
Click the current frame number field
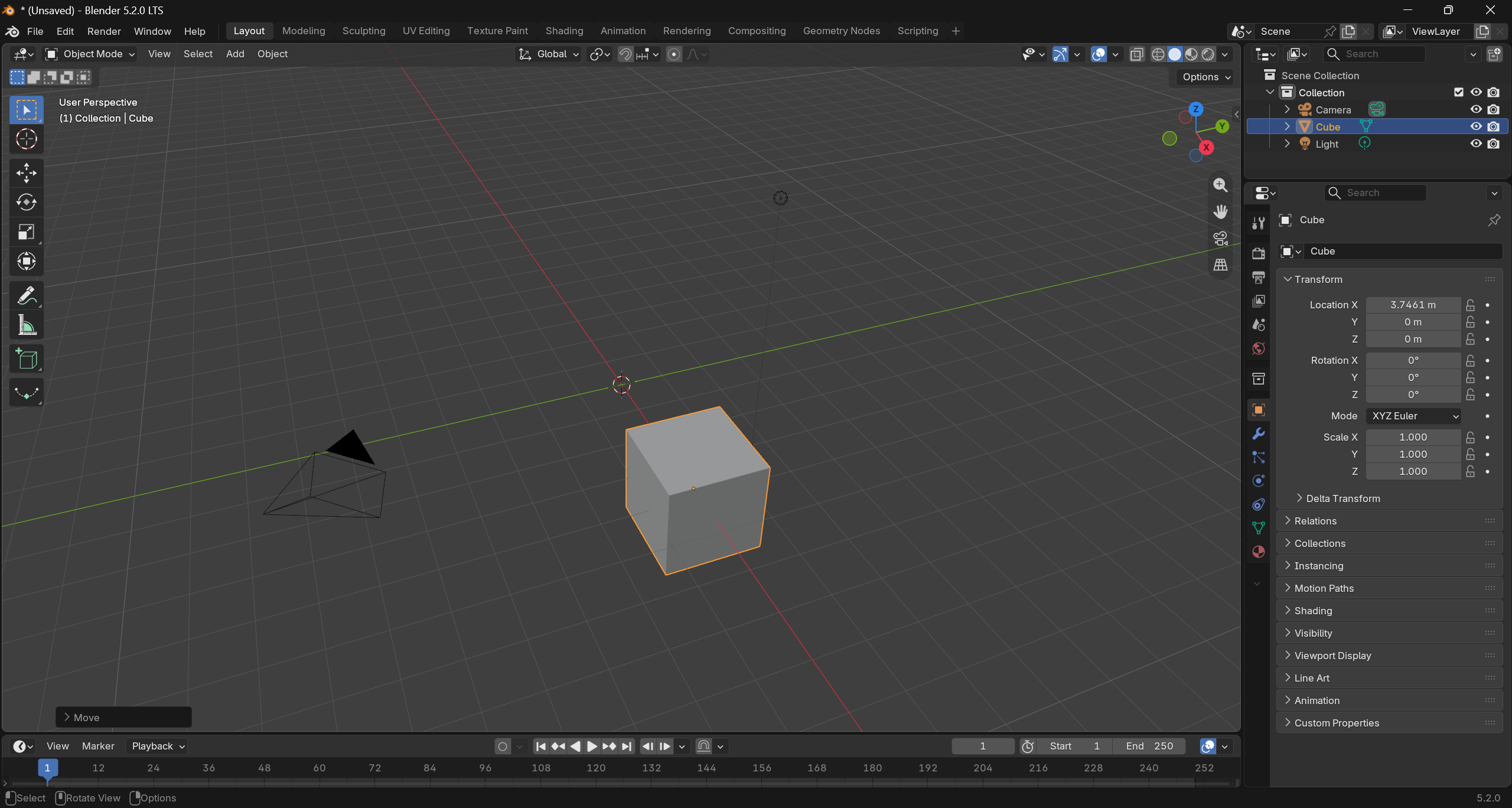pos(983,746)
